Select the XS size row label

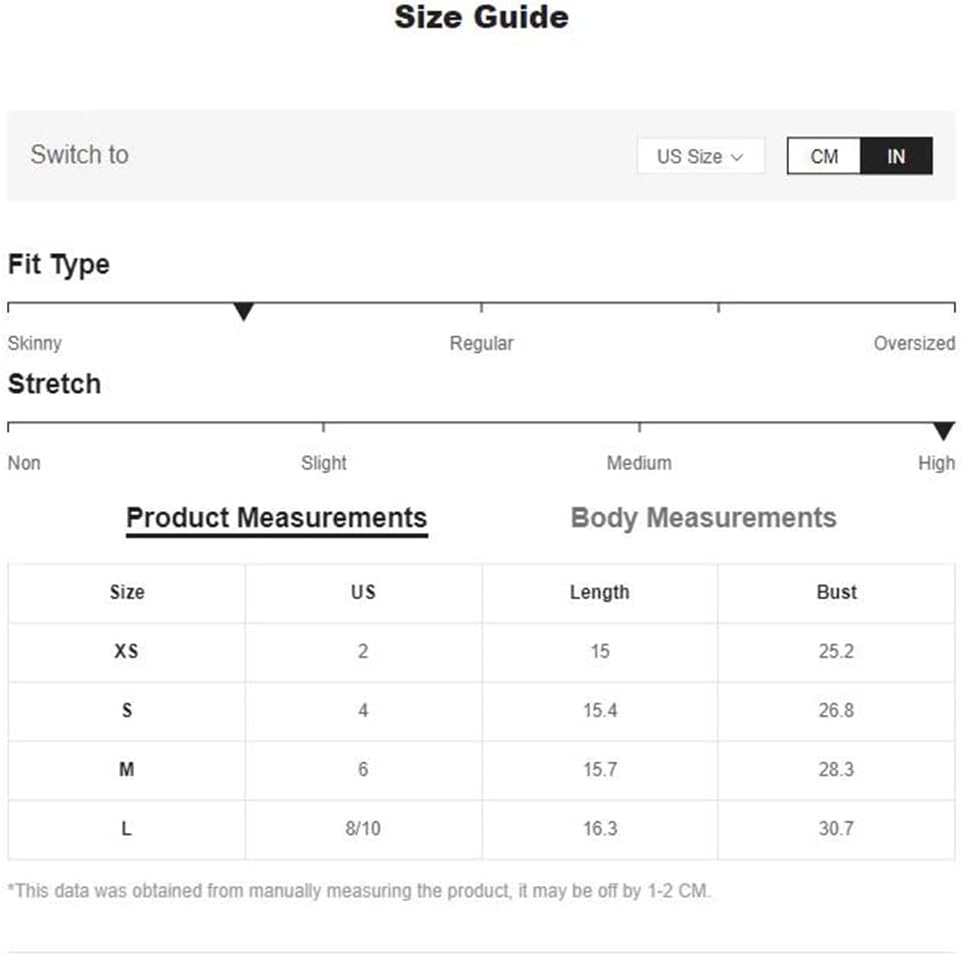[x=126, y=651]
